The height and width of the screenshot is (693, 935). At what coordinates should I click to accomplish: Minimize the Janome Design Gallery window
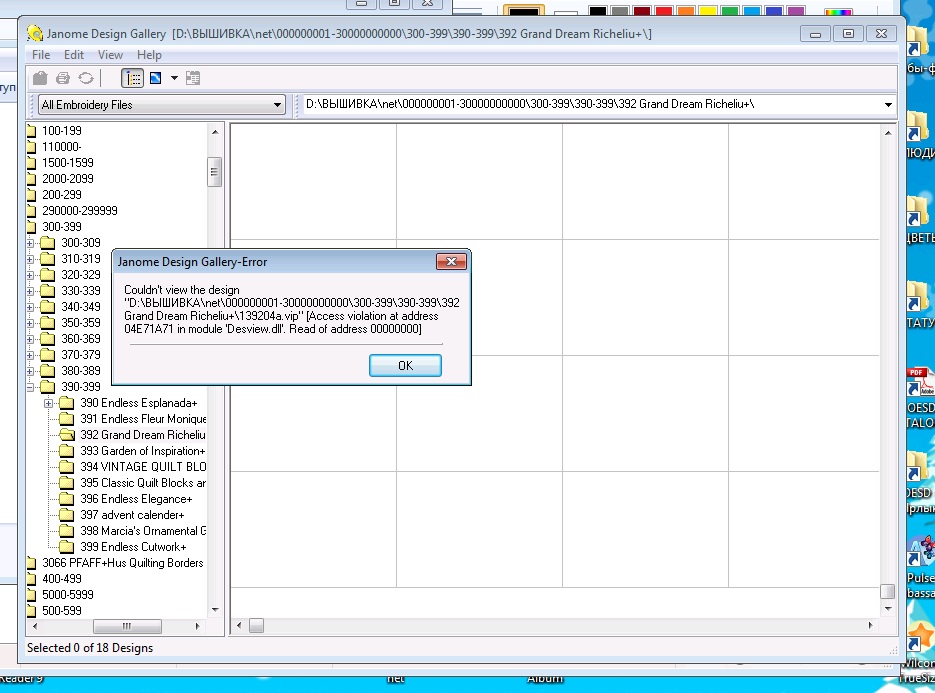(x=815, y=33)
